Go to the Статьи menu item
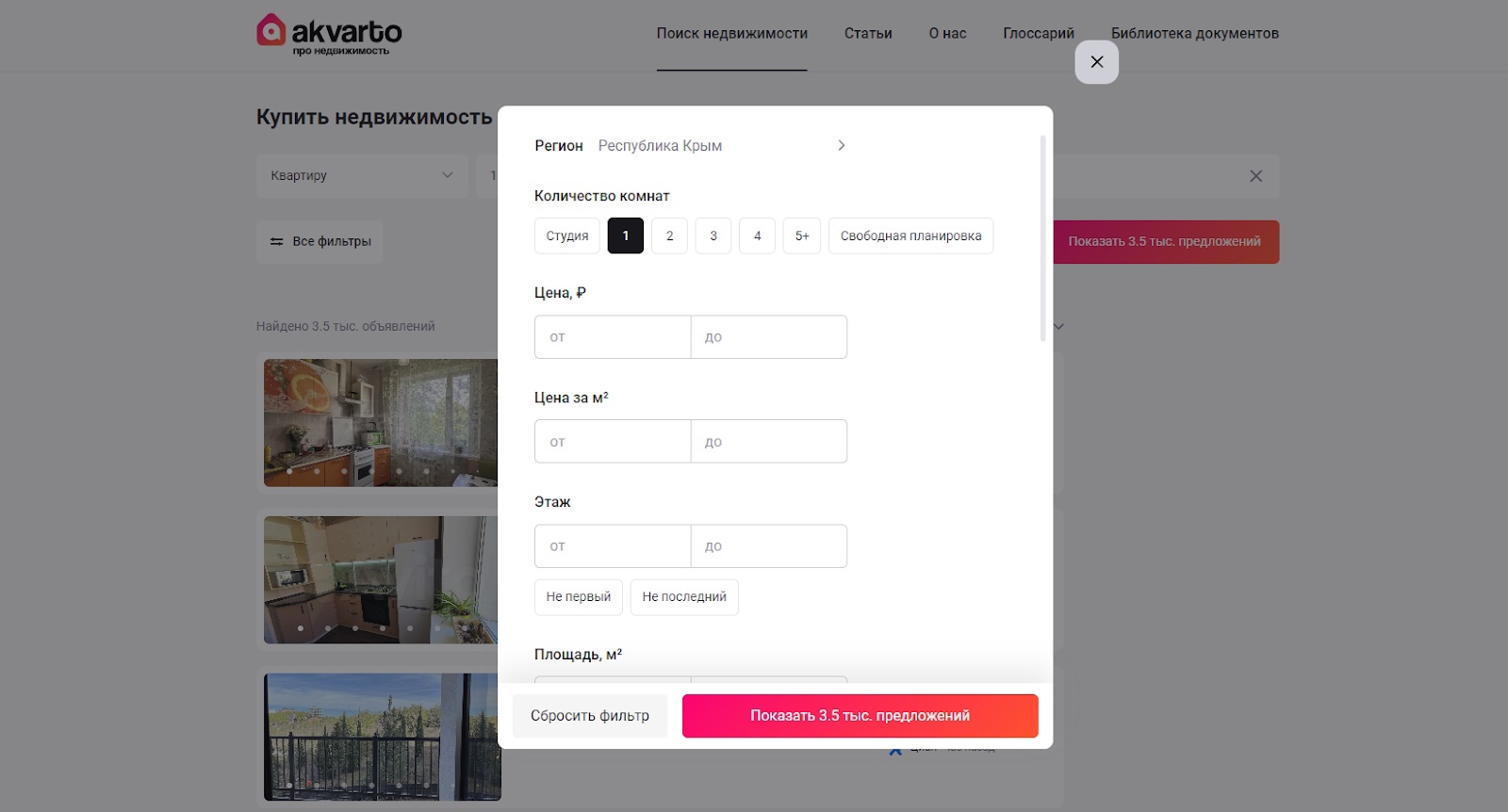 tap(868, 34)
